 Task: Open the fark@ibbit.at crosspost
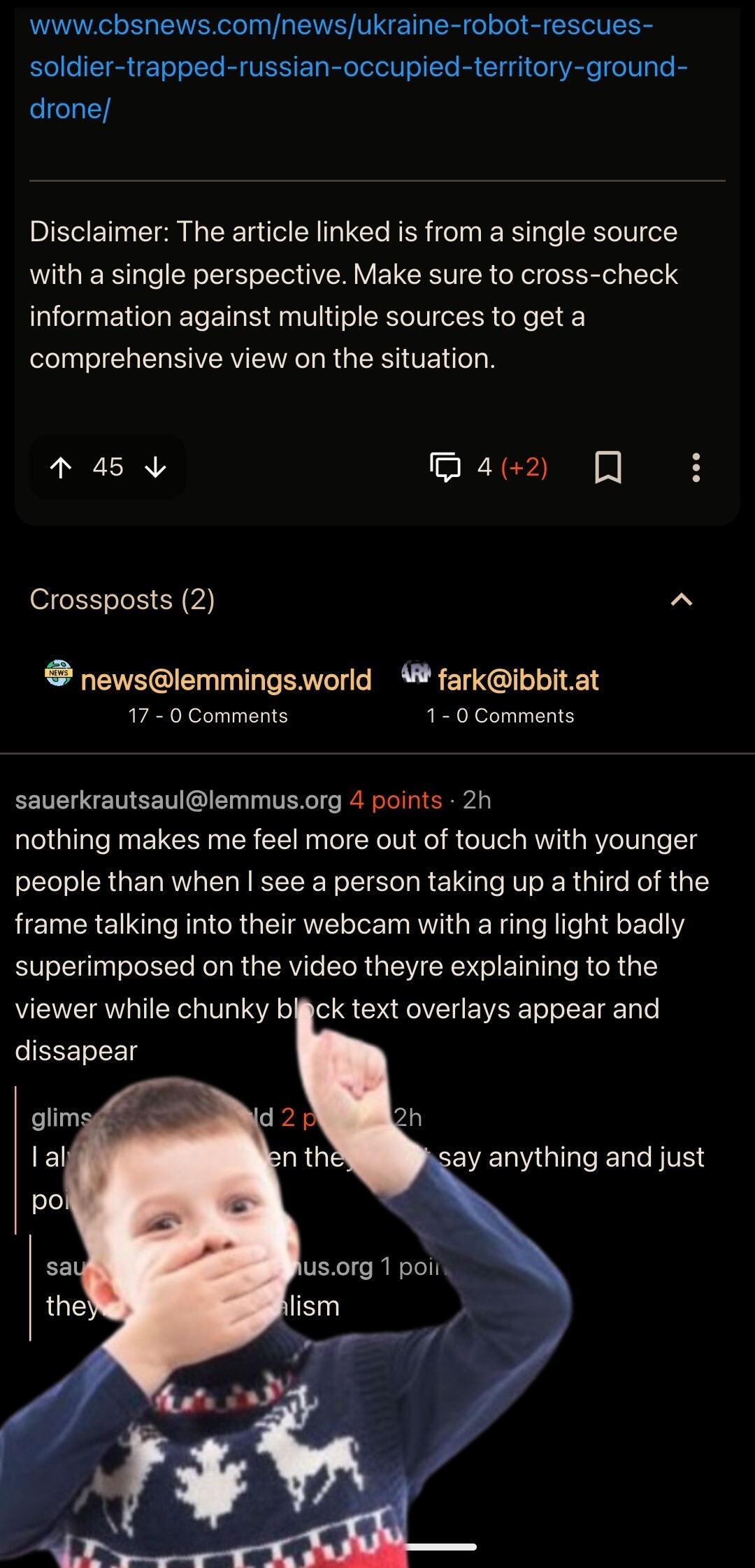pyautogui.click(x=518, y=680)
